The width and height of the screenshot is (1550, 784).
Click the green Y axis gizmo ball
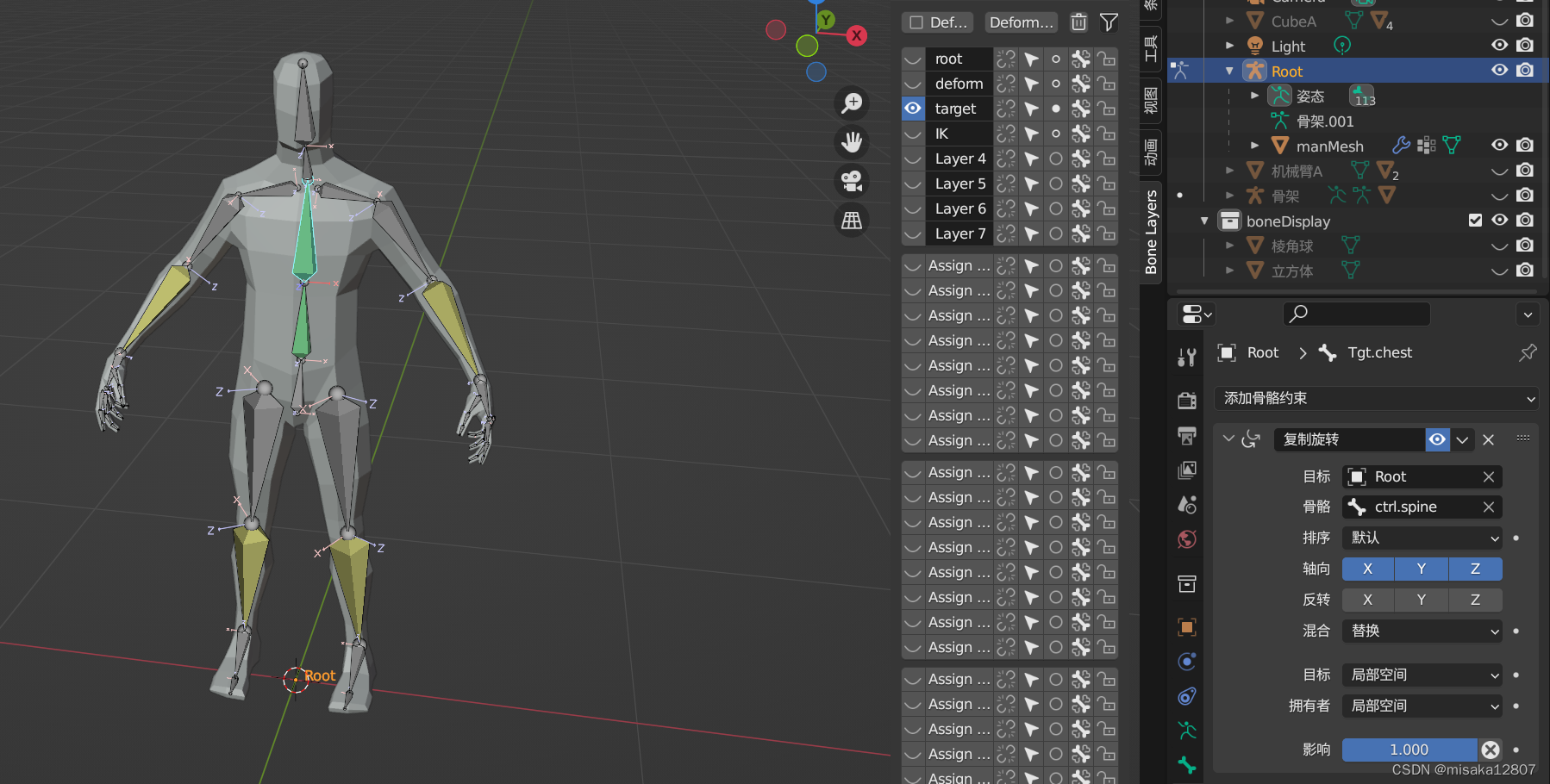tap(826, 20)
